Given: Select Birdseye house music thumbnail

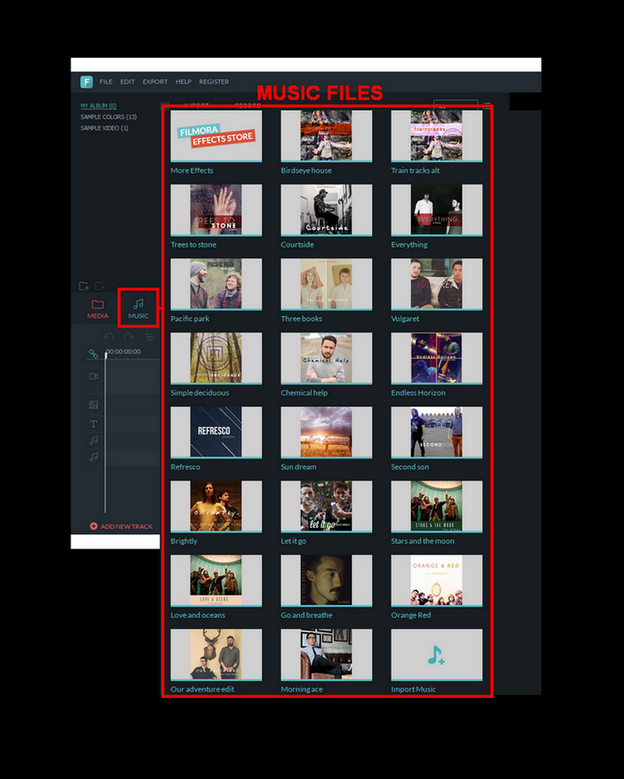Looking at the screenshot, I should (x=326, y=136).
